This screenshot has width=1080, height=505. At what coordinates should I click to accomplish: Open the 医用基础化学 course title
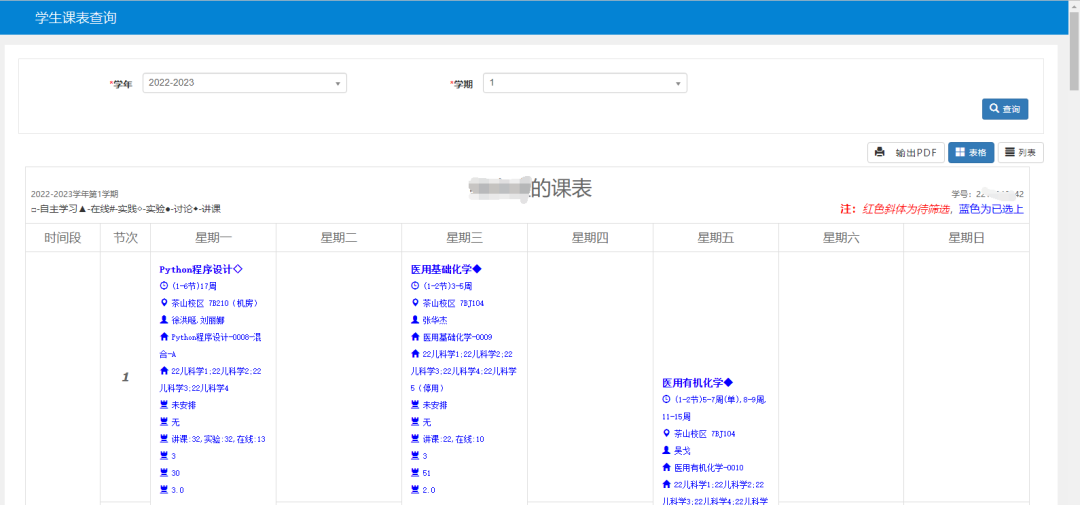[x=446, y=269]
